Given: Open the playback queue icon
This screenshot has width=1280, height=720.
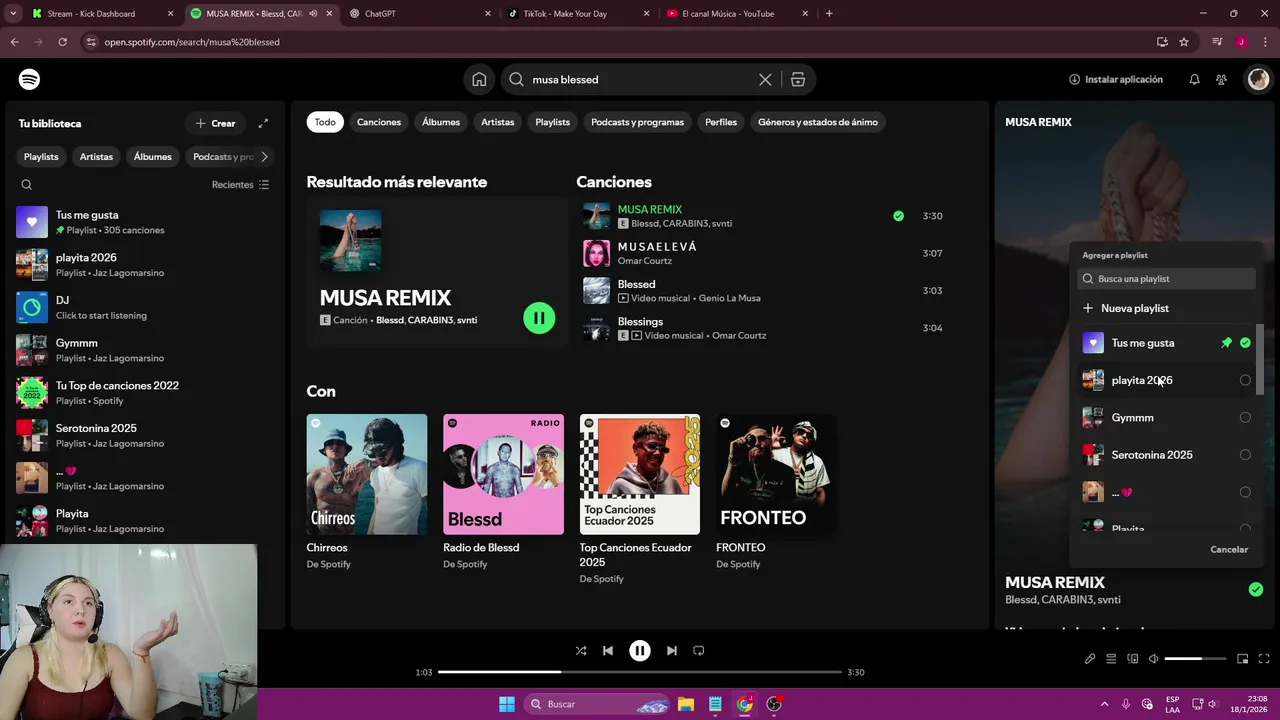Looking at the screenshot, I should pyautogui.click(x=1111, y=659).
